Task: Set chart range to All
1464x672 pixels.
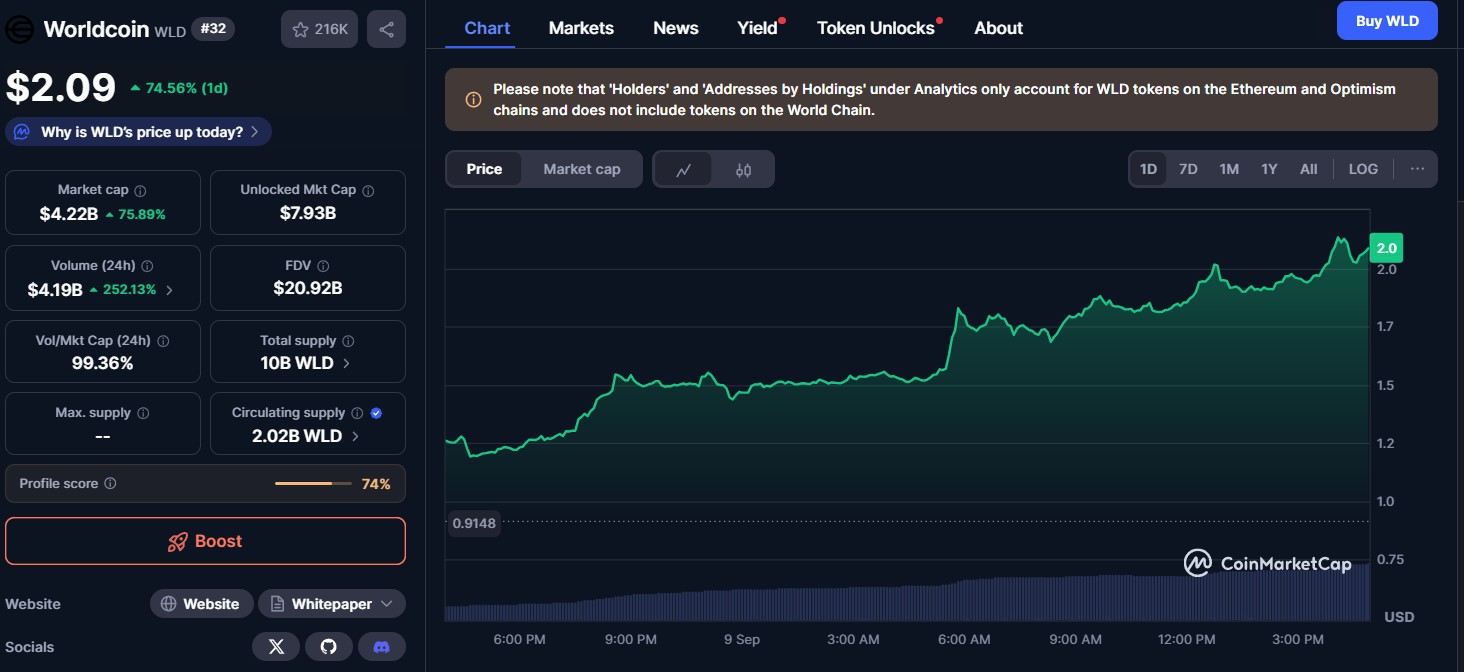Action: tap(1308, 169)
